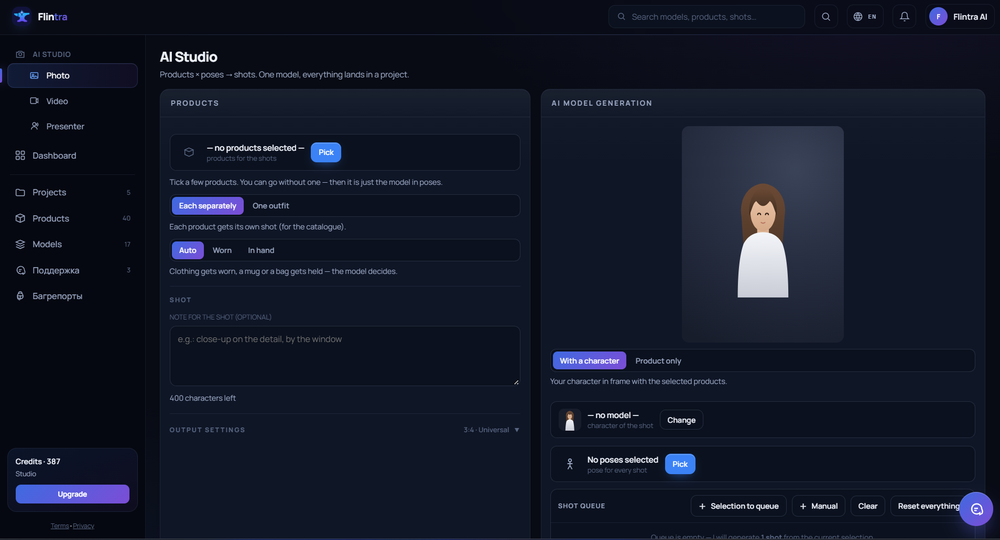
Task: Go to Dashboard
Action: point(73,156)
